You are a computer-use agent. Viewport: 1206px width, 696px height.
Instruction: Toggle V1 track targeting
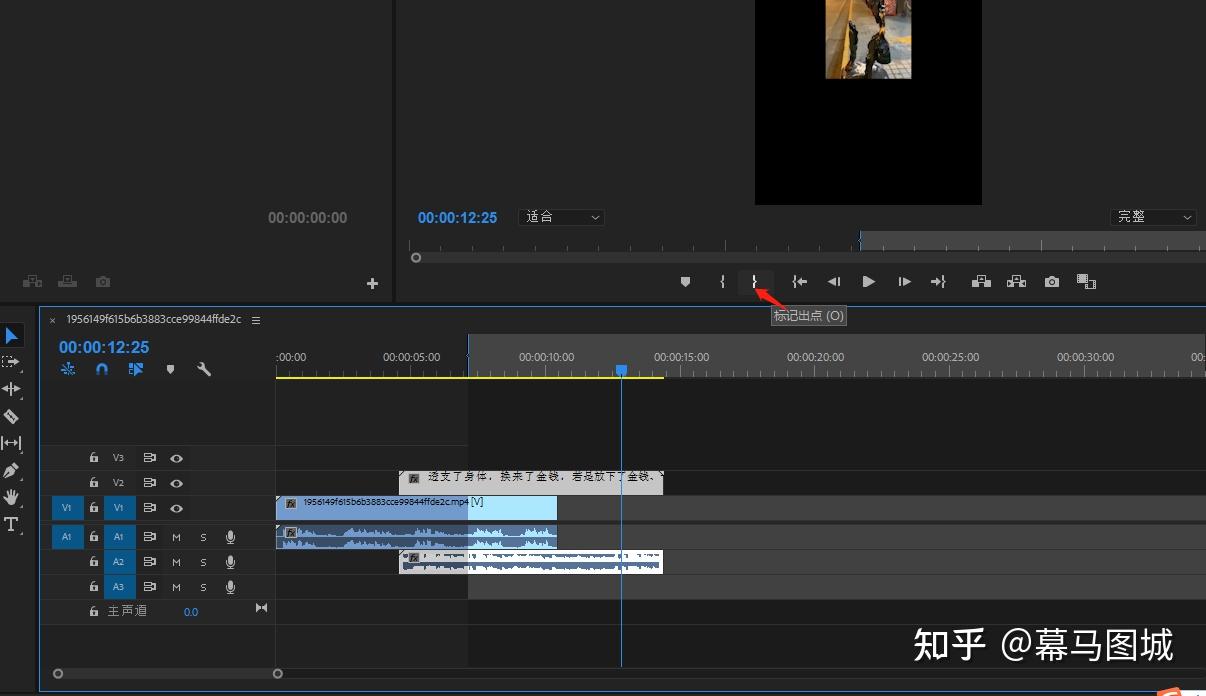click(119, 508)
